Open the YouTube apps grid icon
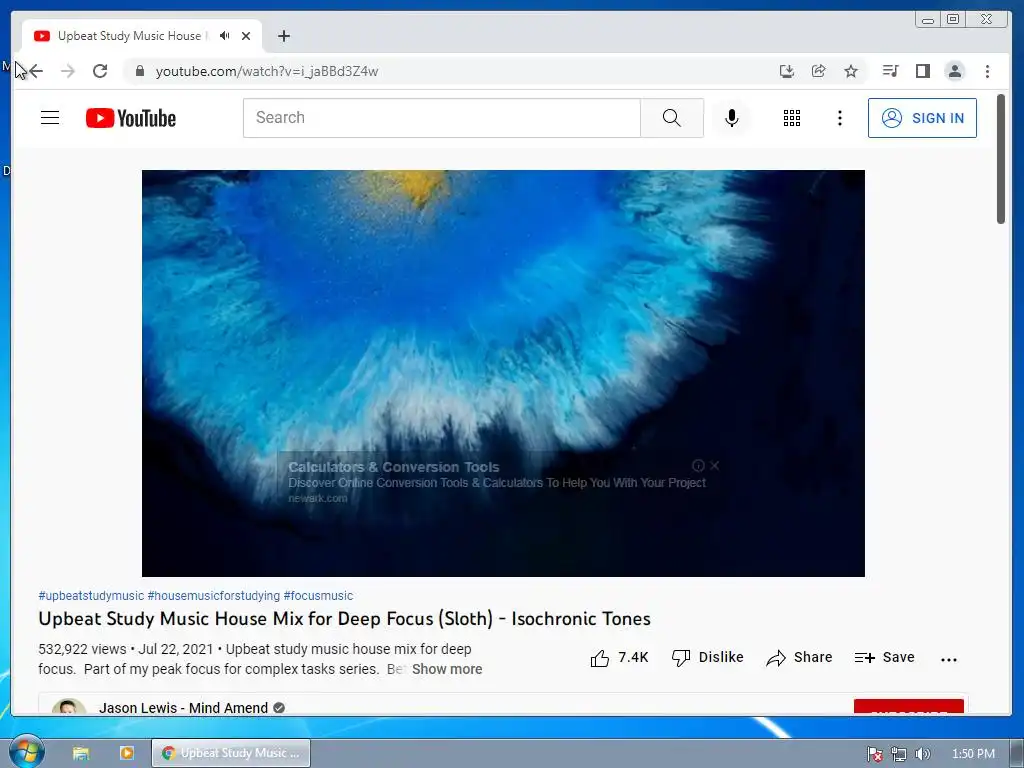1024x768 pixels. tap(792, 118)
